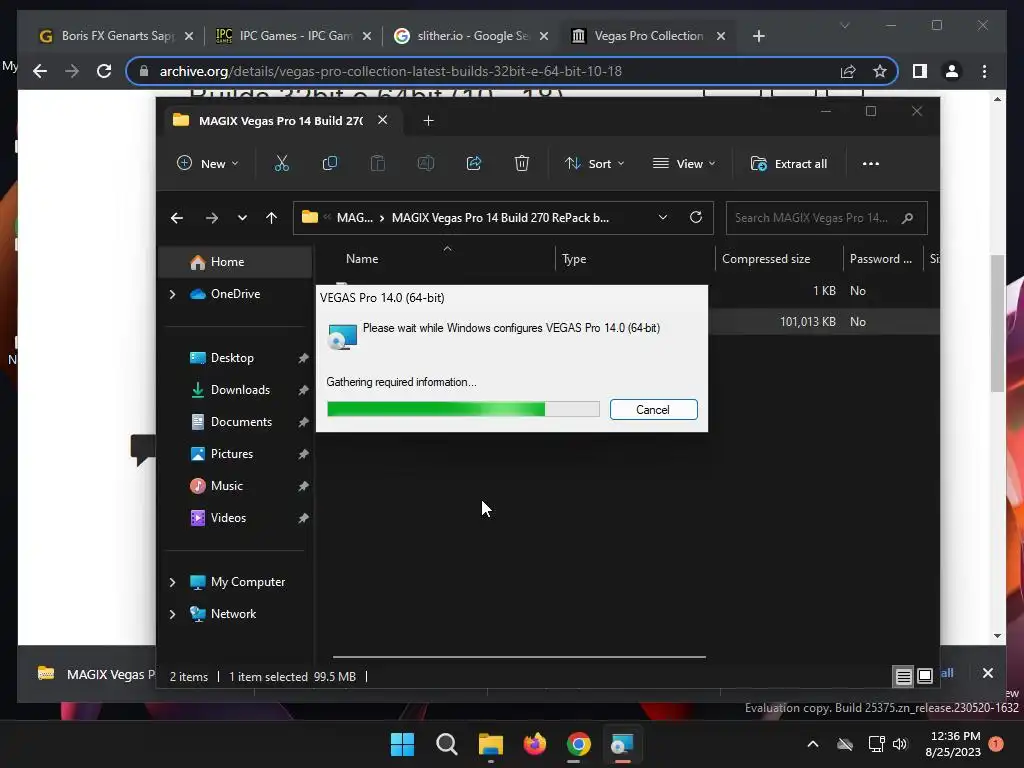Go back in Chrome browser
This screenshot has width=1024, height=768.
(40, 71)
